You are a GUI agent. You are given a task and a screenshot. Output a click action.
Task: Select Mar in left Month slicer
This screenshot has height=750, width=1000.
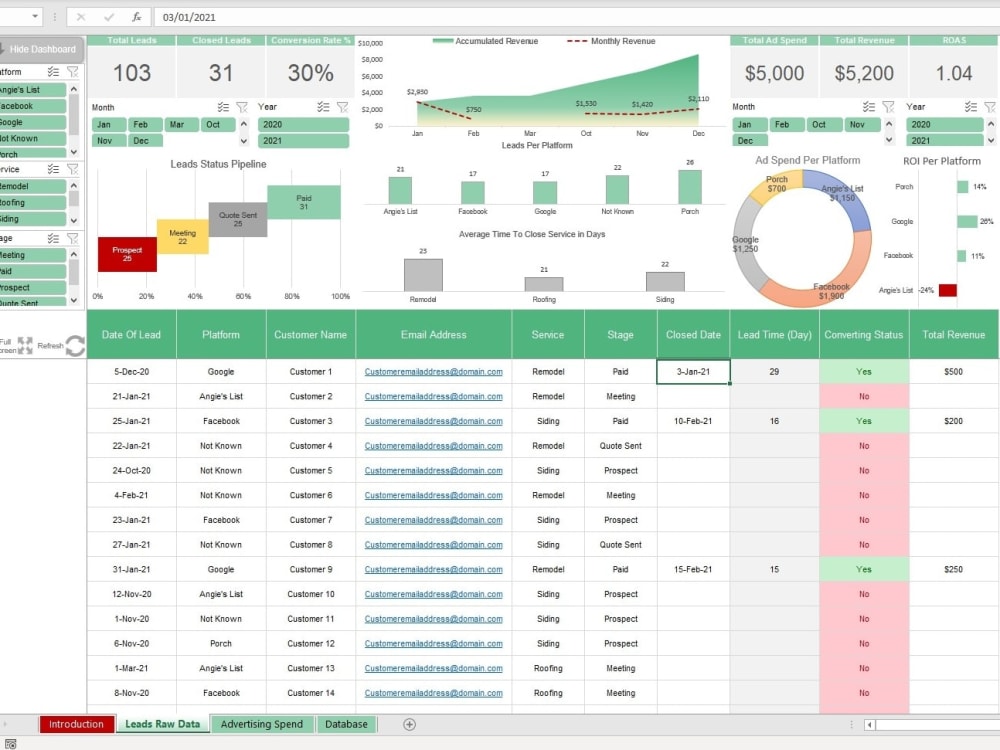pos(181,124)
